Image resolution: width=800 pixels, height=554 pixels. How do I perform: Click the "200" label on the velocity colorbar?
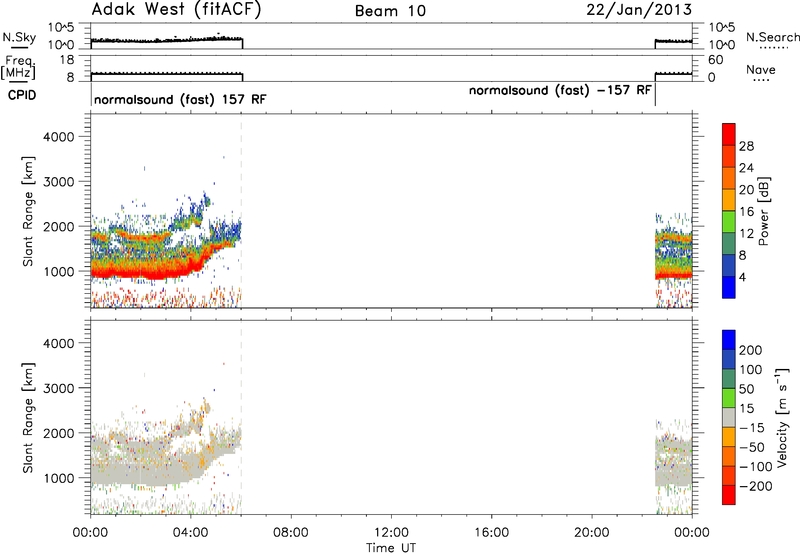751,350
